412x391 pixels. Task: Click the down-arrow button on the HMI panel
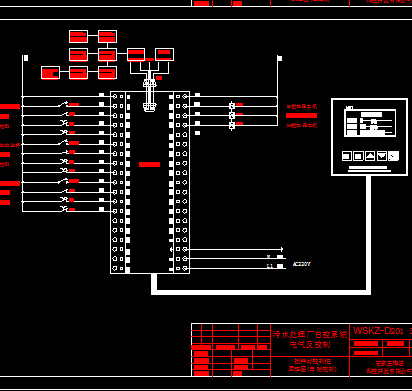point(382,156)
